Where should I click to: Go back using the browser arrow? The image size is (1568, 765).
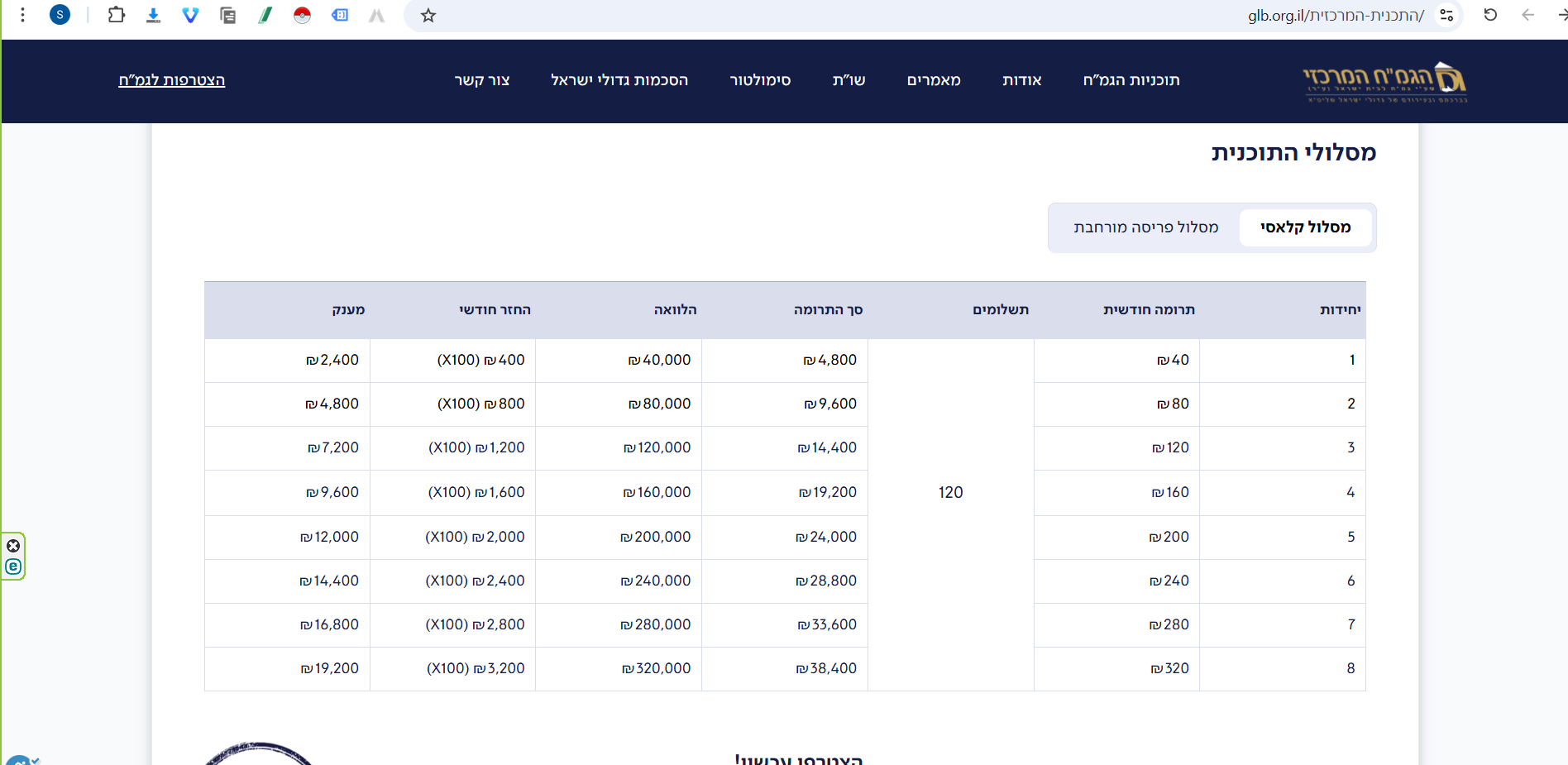1527,15
